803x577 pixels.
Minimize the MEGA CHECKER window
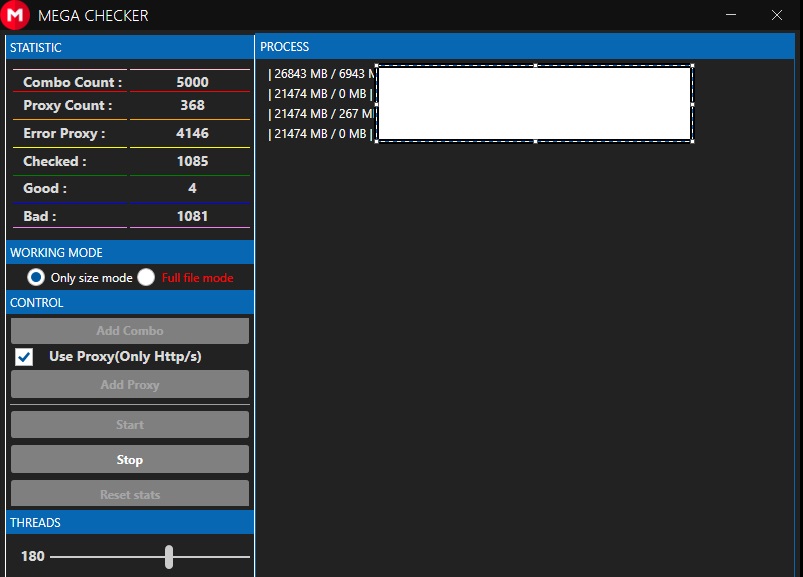[x=732, y=15]
